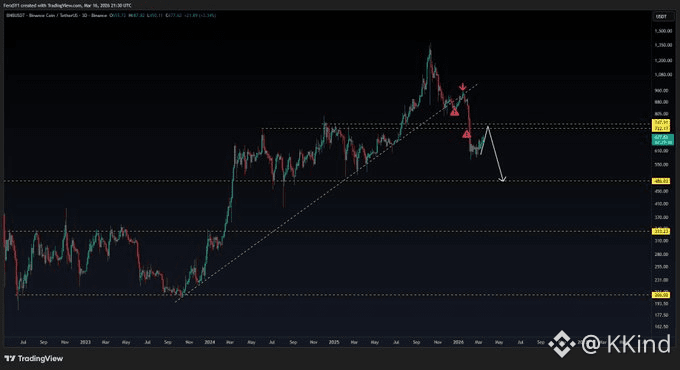Select the upper red warning triangle on trendline

[454, 112]
